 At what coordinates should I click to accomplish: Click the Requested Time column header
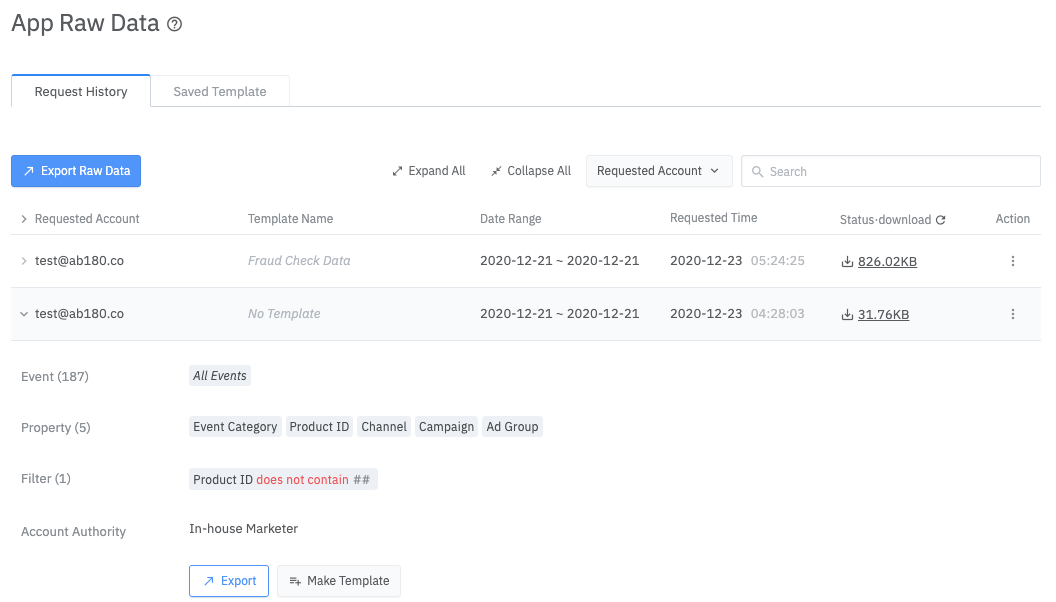click(x=713, y=218)
